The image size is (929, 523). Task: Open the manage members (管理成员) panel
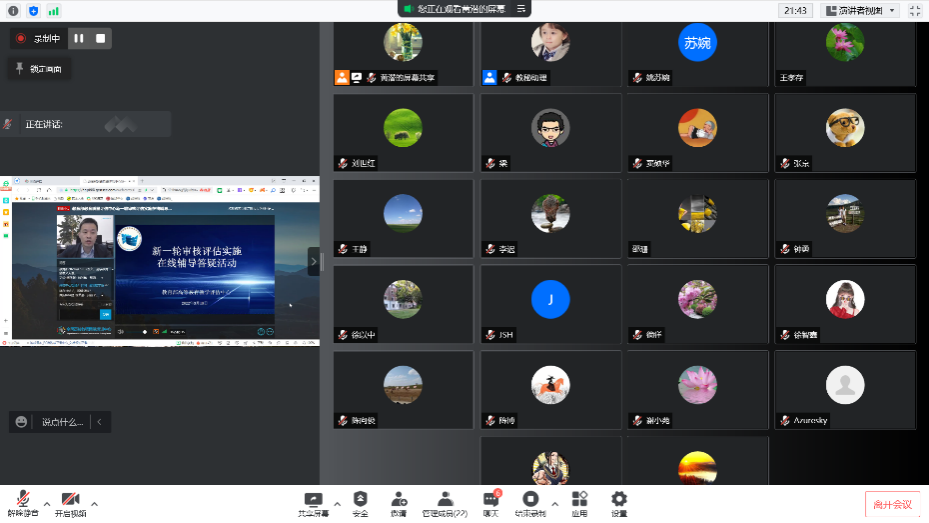click(446, 501)
